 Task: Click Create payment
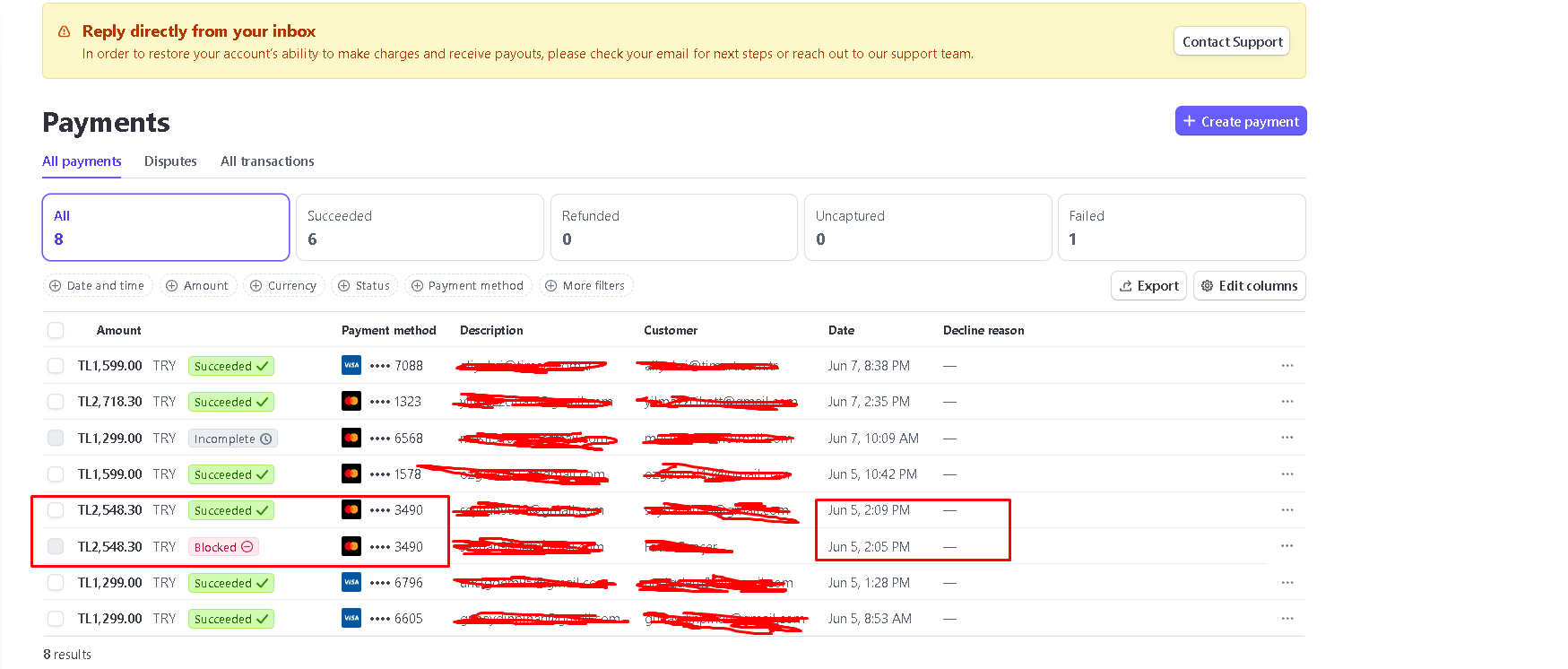click(1241, 121)
